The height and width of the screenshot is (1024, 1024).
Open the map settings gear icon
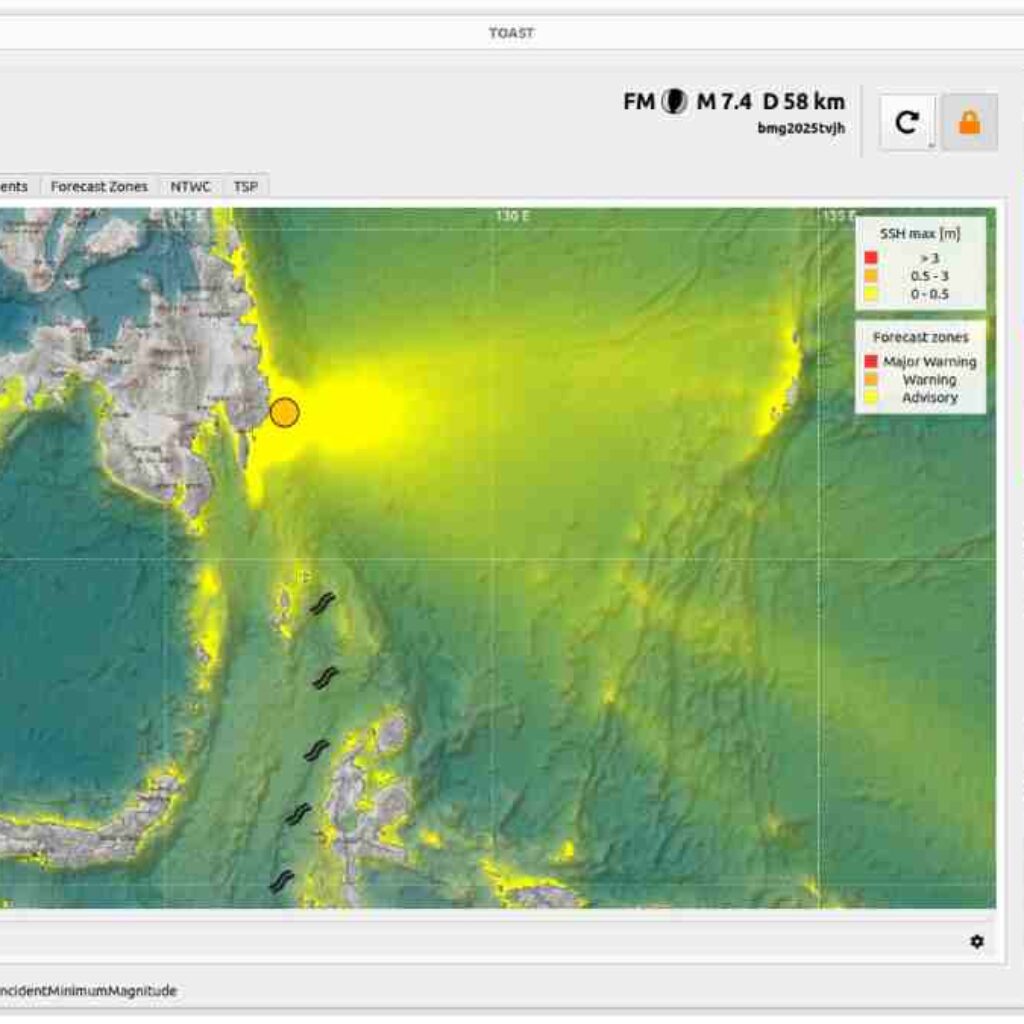[976, 941]
